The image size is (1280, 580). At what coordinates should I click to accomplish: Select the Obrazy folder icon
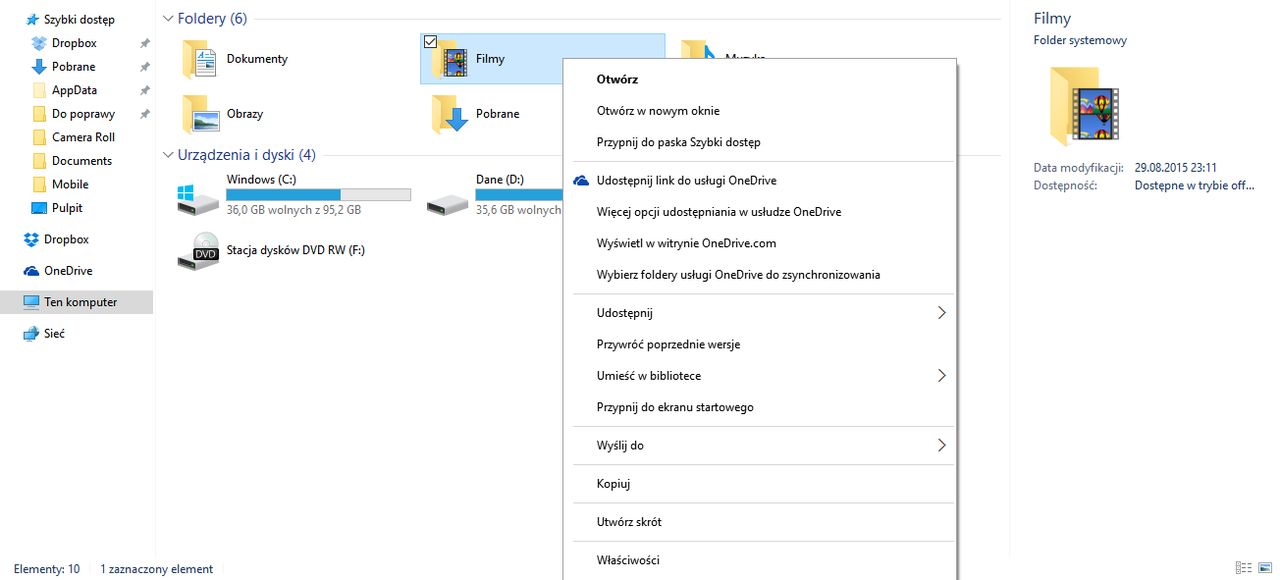(x=199, y=114)
